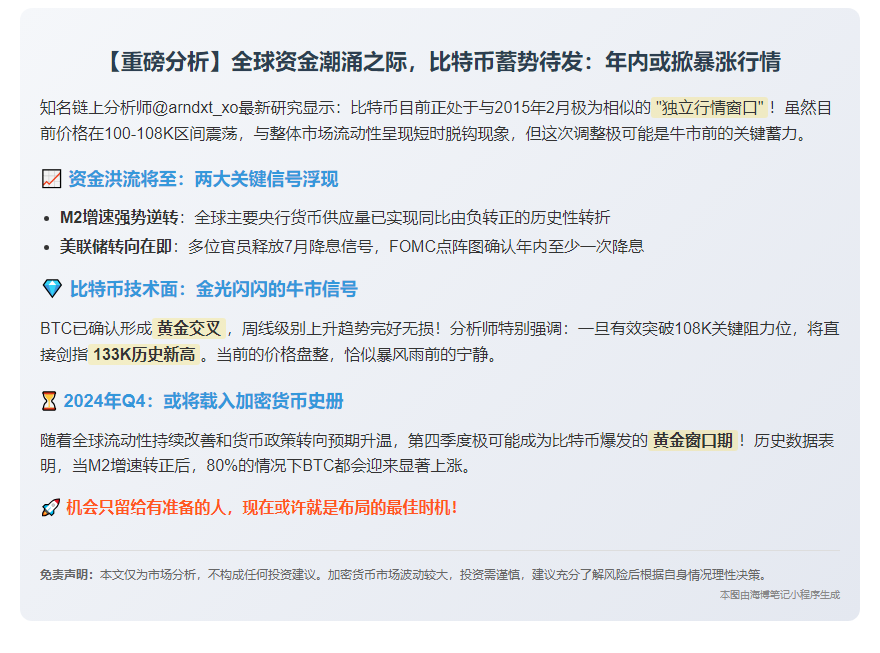
Task: Click the heading 比特币技术面：金光闪闪的牛市信号
Action: click(214, 289)
